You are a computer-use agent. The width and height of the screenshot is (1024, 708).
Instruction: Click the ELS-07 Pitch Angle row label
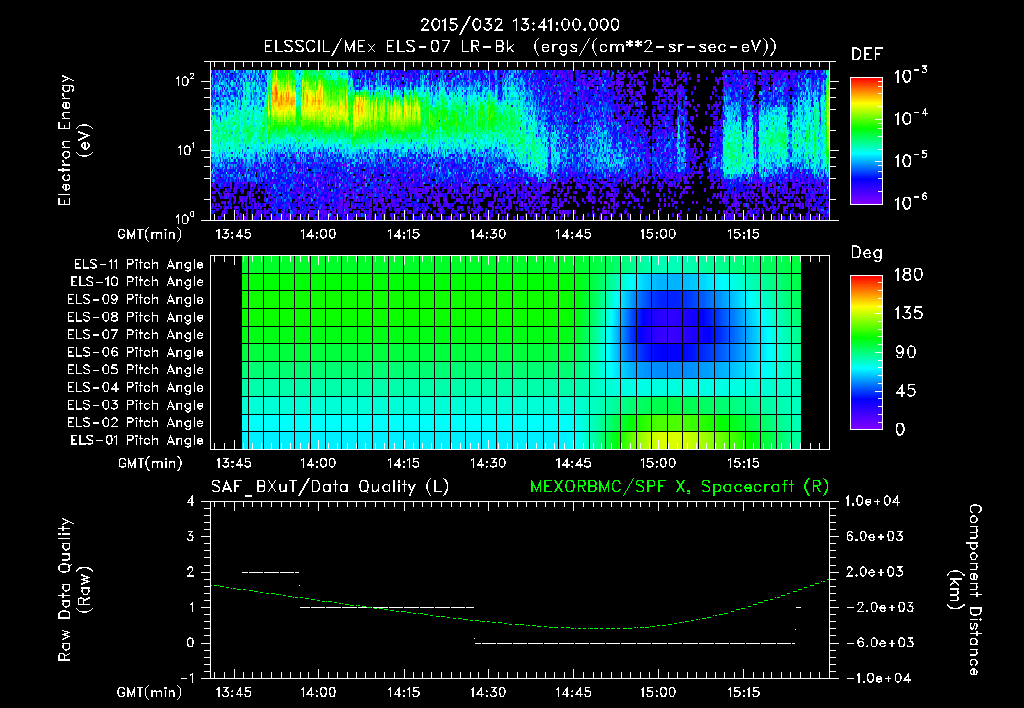[136, 334]
